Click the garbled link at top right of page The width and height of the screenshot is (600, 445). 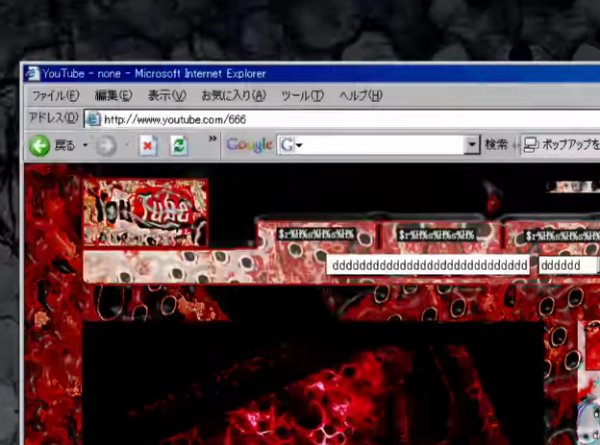[573, 186]
